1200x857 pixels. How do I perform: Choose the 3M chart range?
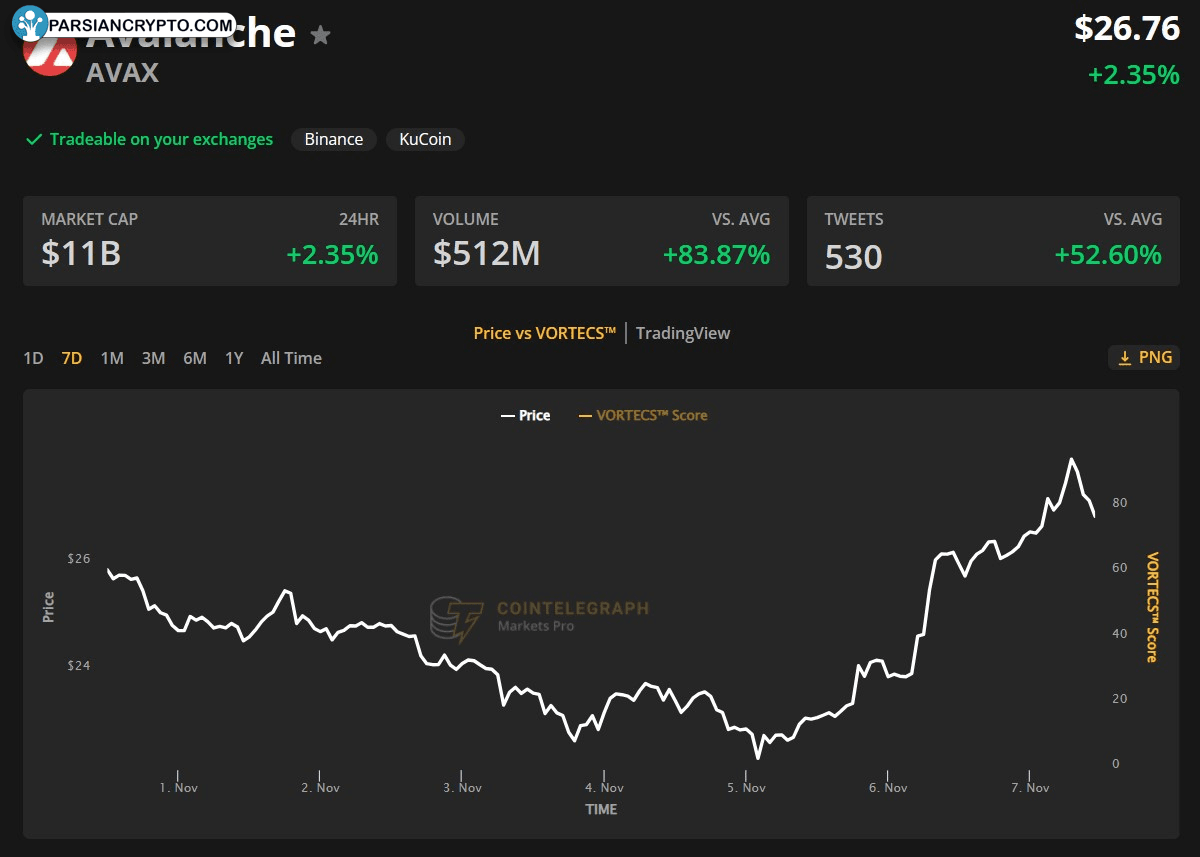click(x=153, y=358)
